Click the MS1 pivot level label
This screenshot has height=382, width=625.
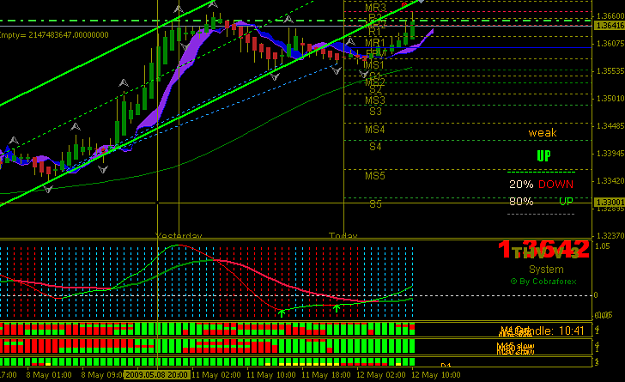pos(375,65)
